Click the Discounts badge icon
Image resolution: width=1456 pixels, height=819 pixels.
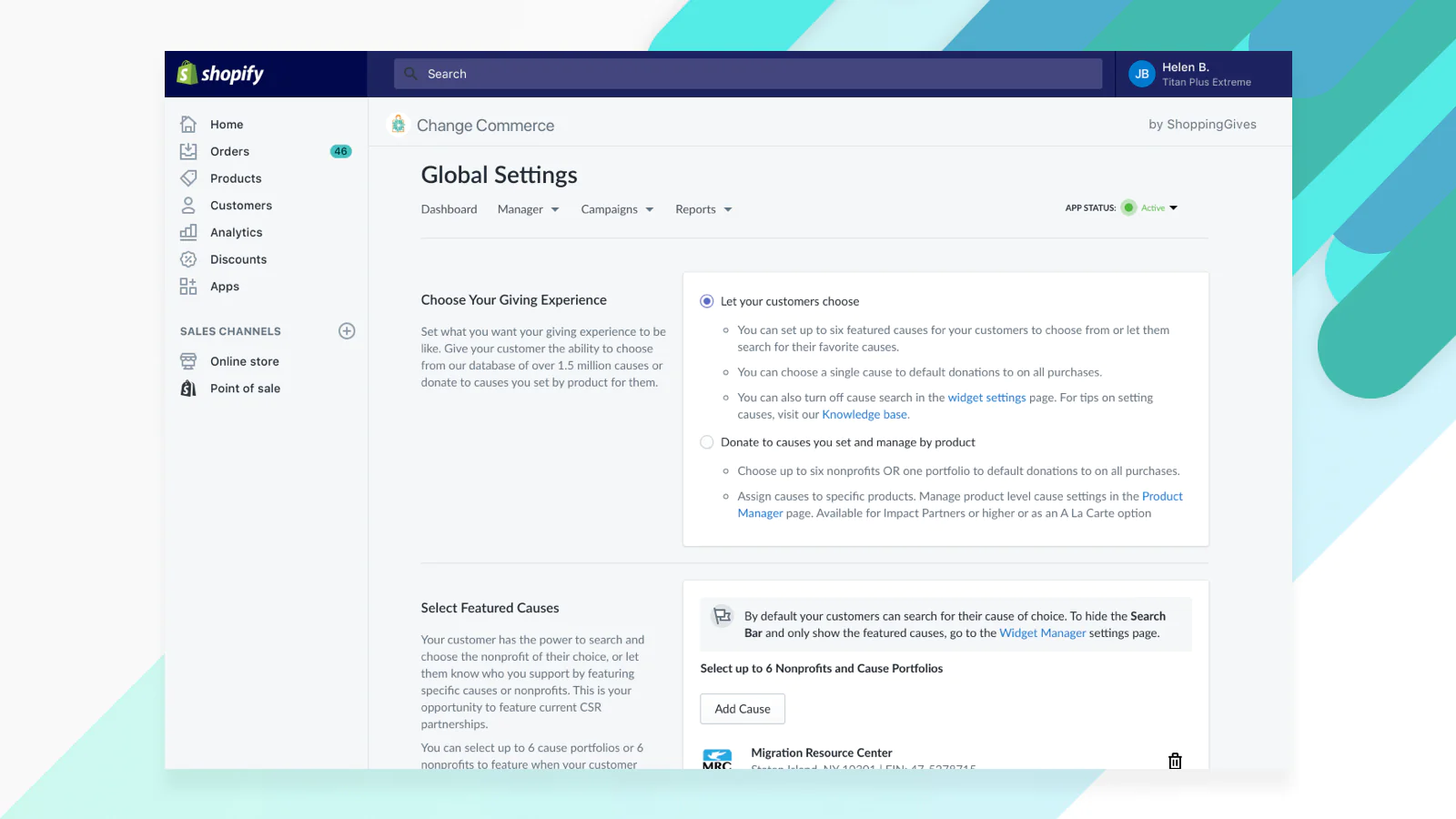point(188,259)
